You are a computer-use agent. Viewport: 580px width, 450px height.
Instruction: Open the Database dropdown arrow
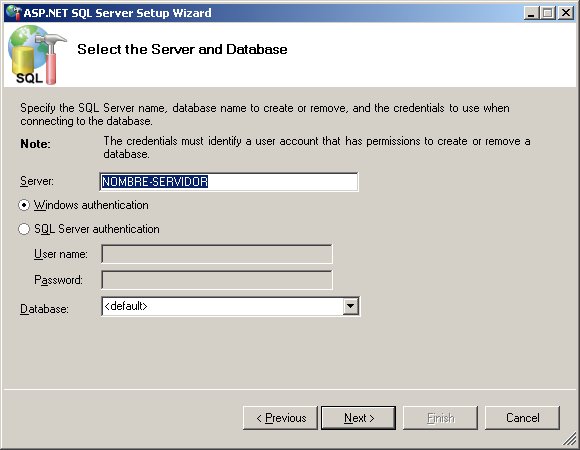[x=350, y=307]
